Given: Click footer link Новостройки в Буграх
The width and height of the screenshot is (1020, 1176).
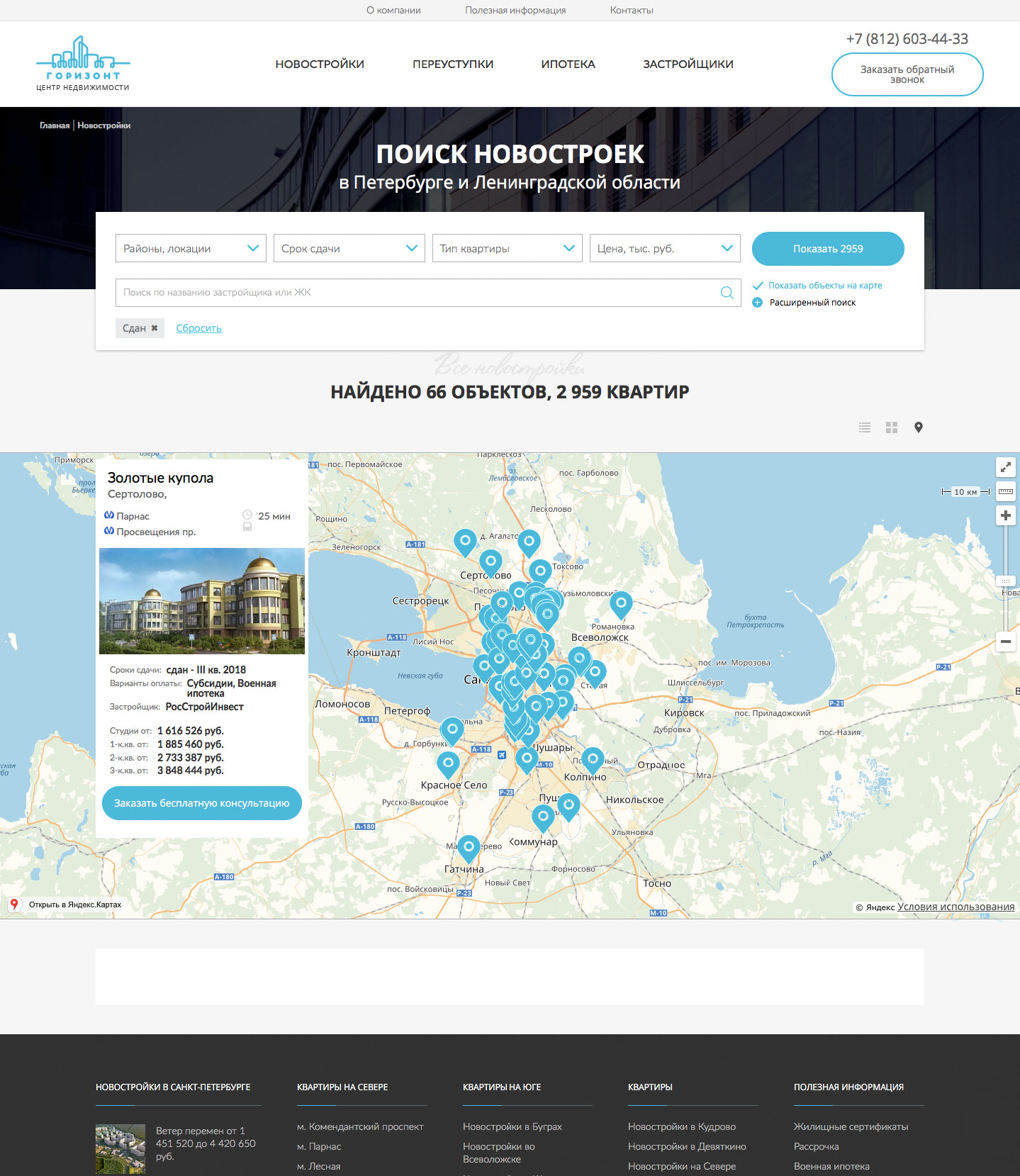Looking at the screenshot, I should coord(512,1126).
